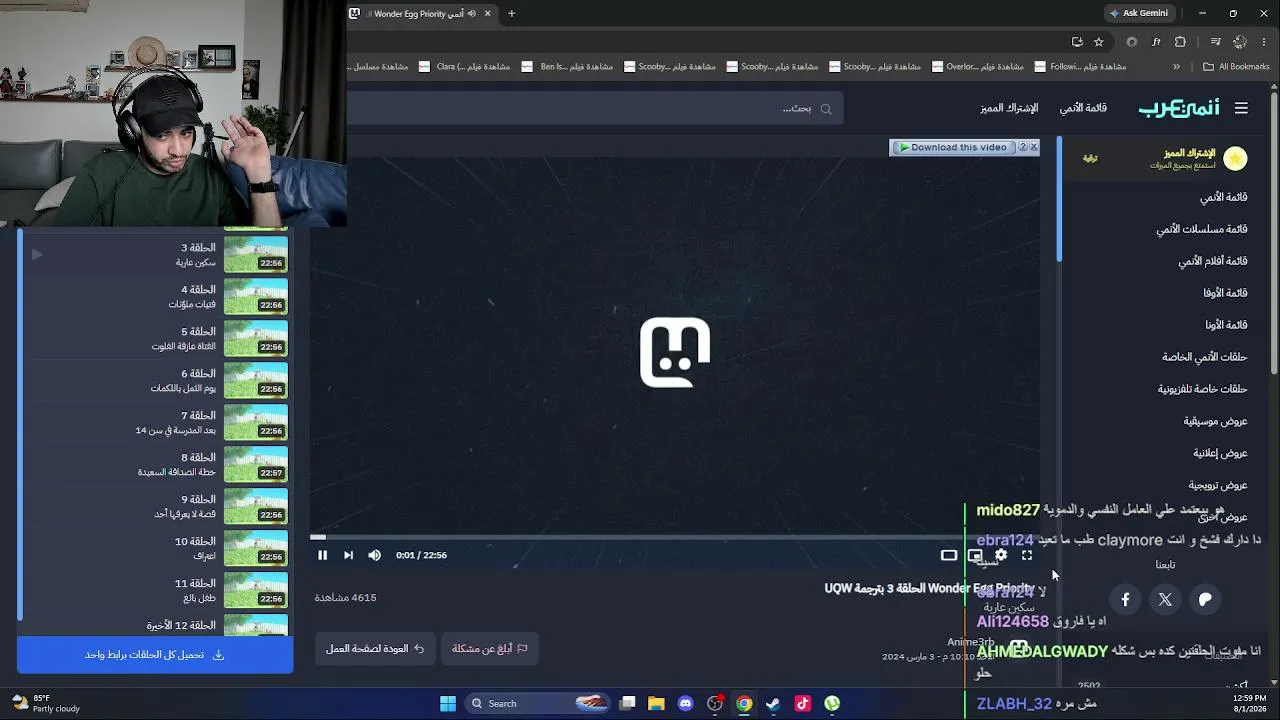
Task: Close the Download this video ad overlay
Action: (x=1034, y=147)
